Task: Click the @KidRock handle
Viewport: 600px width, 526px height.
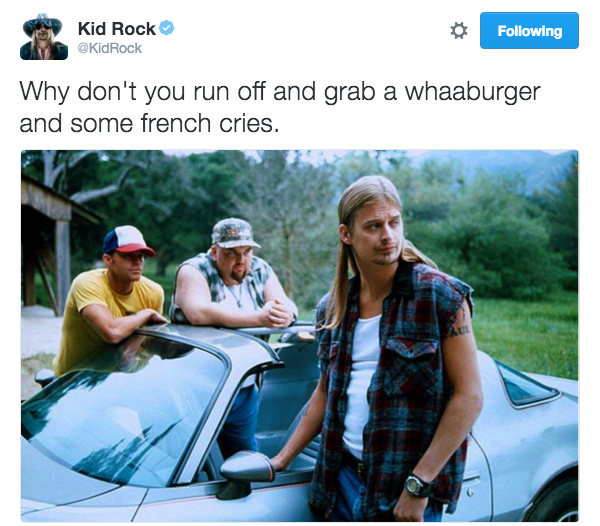Action: pyautogui.click(x=110, y=48)
